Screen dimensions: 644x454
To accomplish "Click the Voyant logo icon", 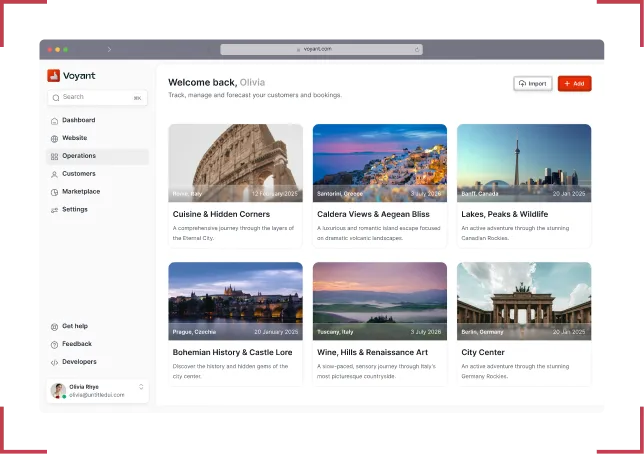I will click(x=53, y=76).
